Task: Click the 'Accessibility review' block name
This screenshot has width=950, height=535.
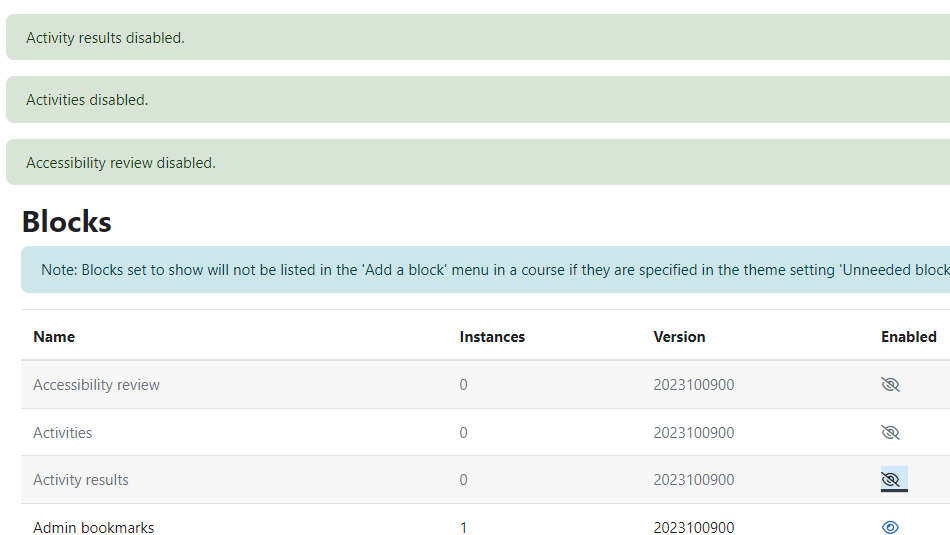Action: [96, 385]
